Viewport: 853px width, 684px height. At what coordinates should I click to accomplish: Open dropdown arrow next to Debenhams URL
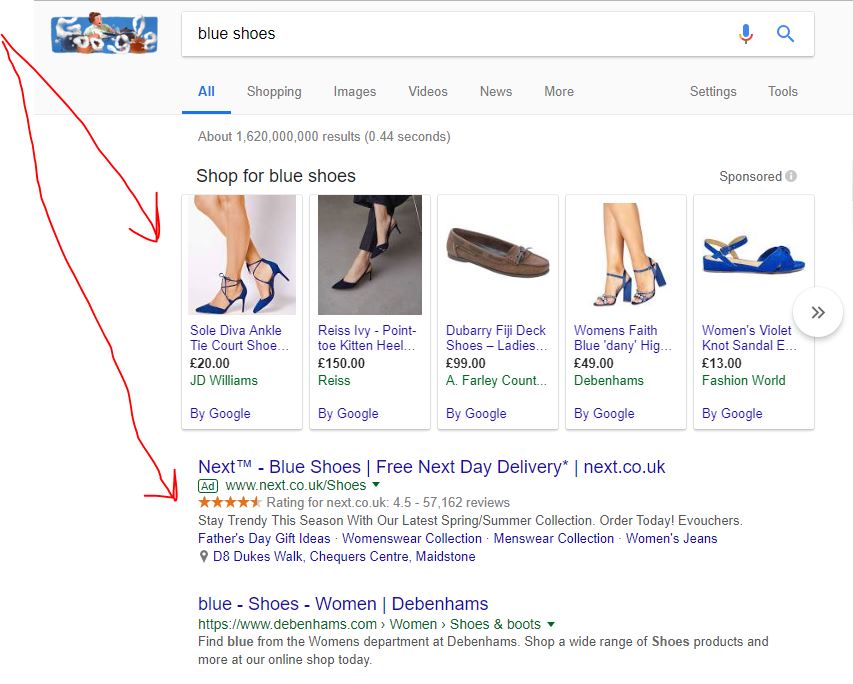[x=550, y=624]
